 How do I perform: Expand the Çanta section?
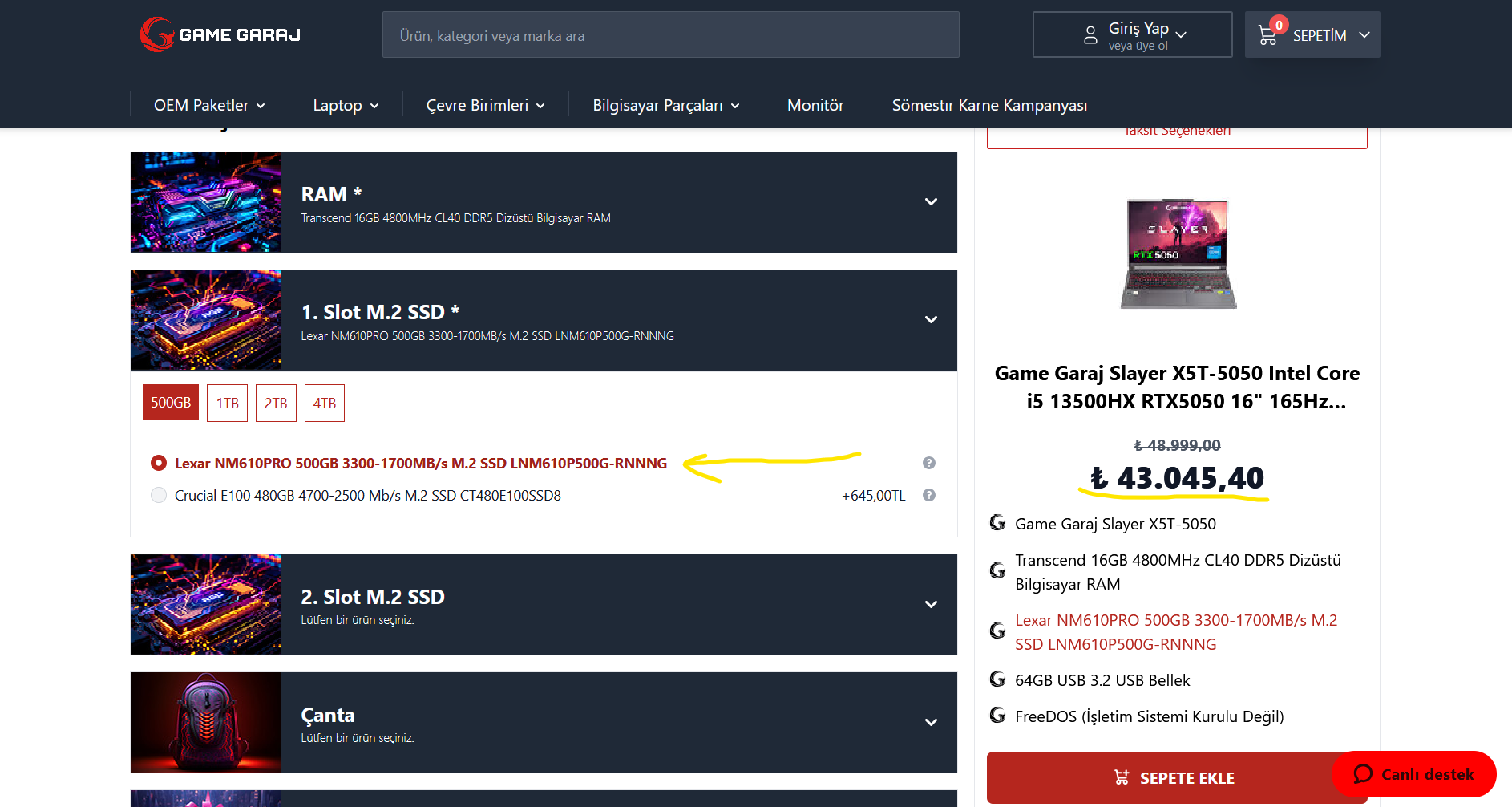(931, 722)
